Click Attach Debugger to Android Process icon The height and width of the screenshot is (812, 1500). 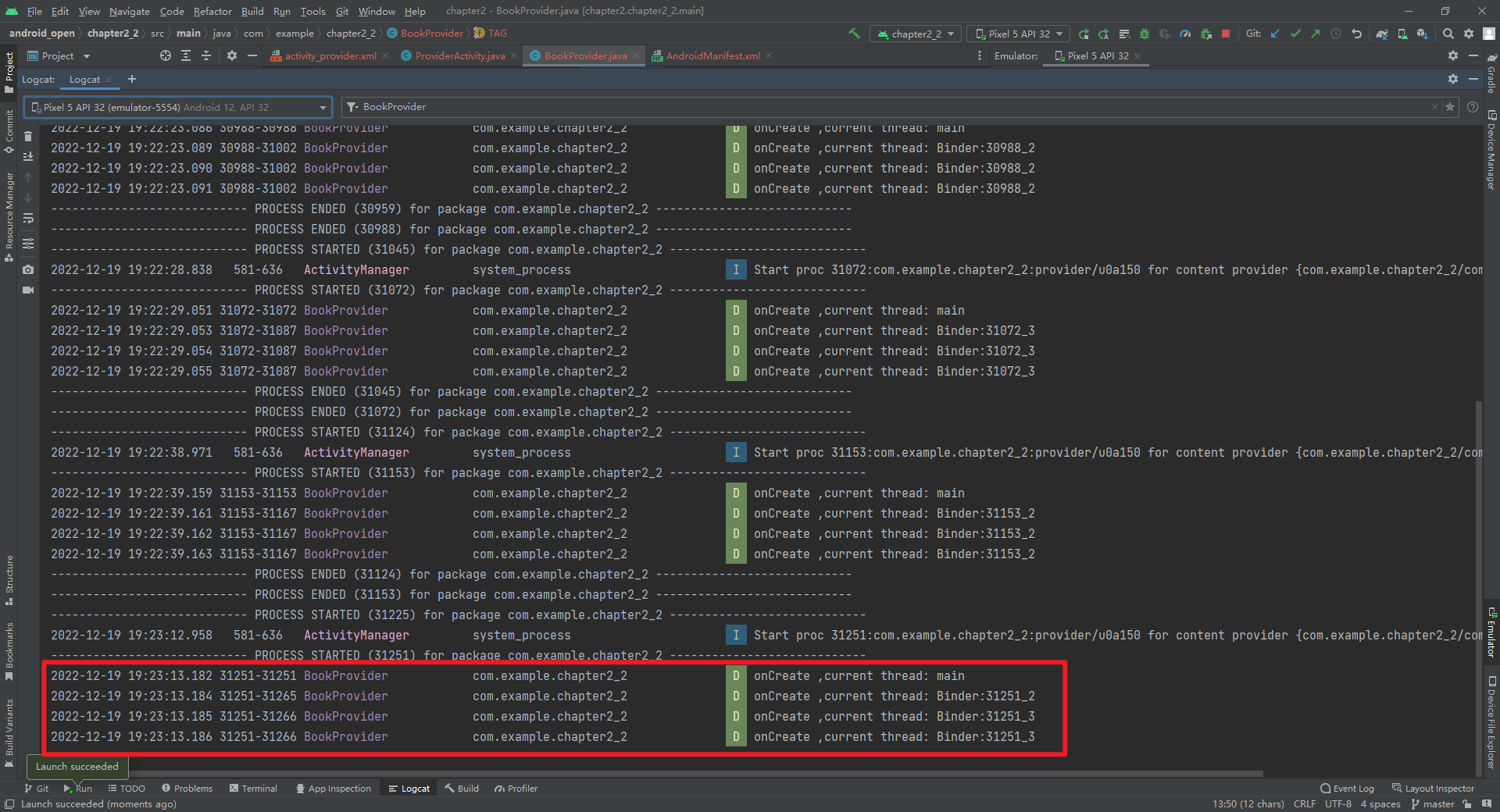point(1205,34)
